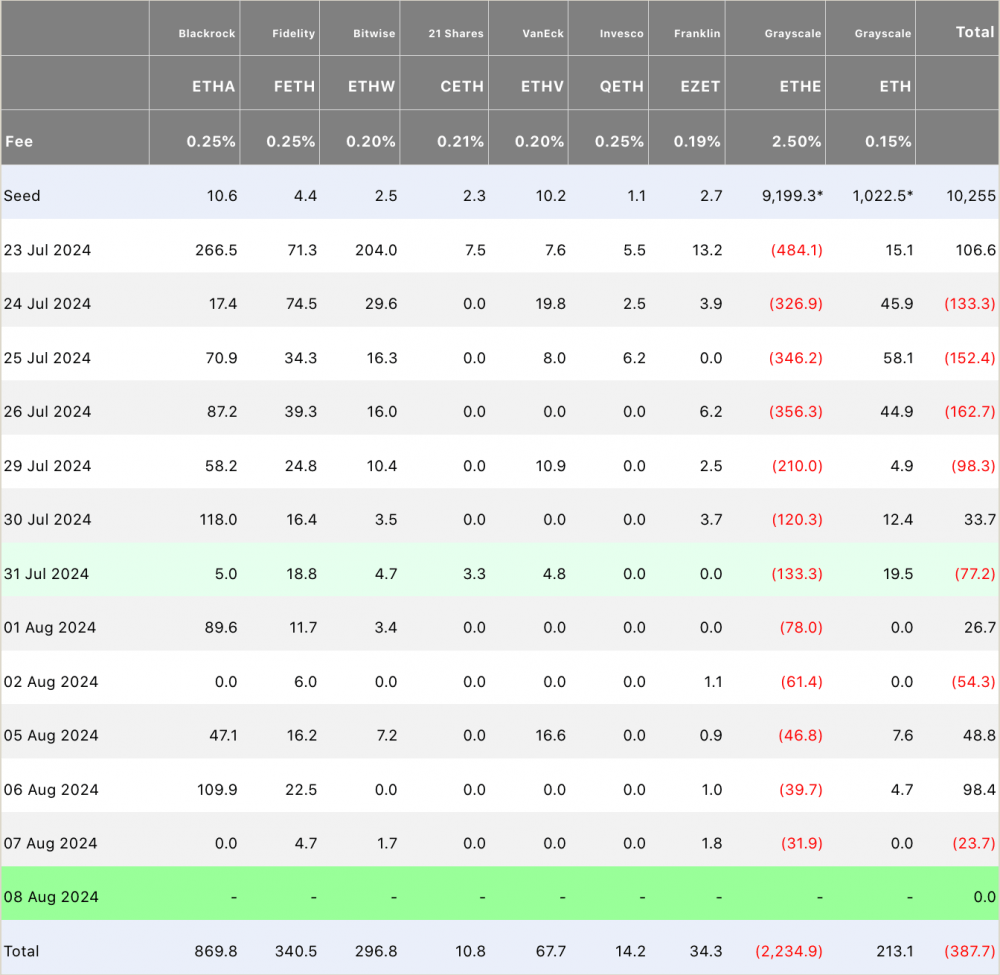
Task: Select the 266.5 Blackrock value
Action: coord(216,250)
